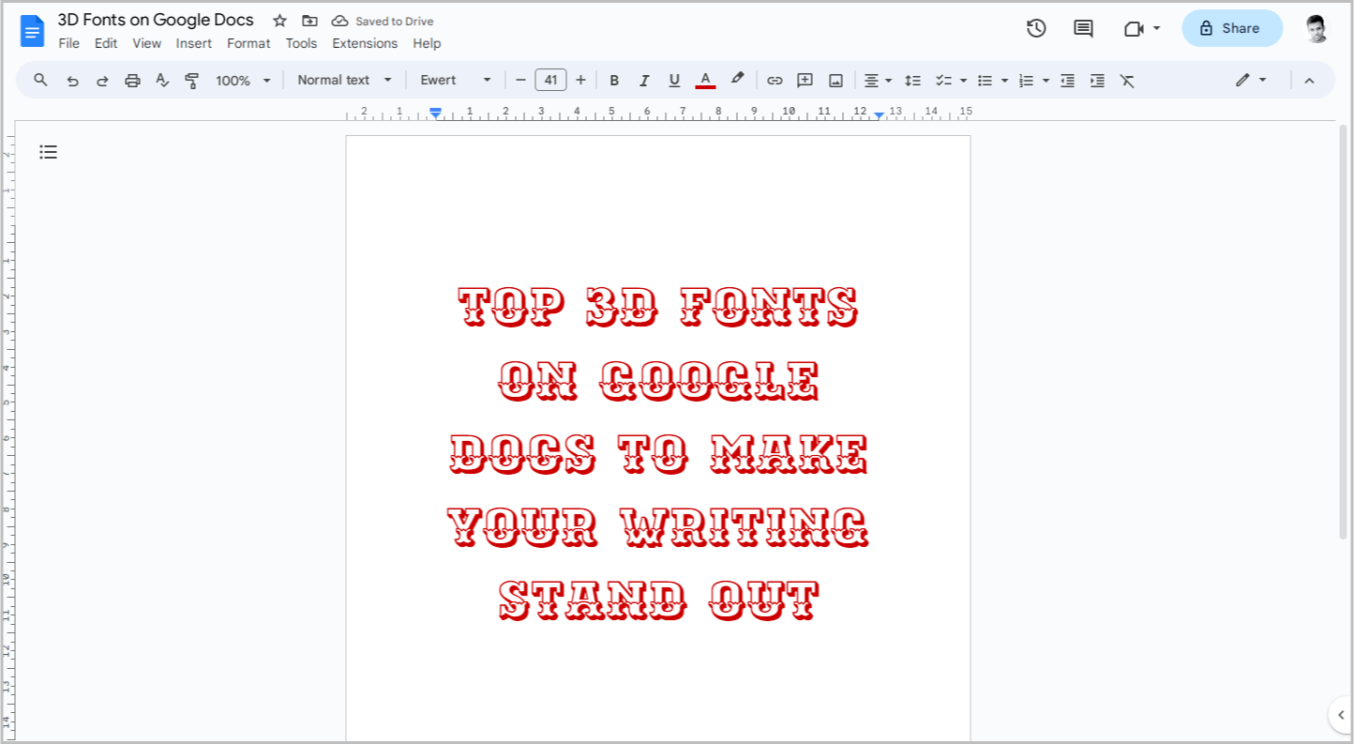The image size is (1354, 744).
Task: Click the Share button
Action: (1232, 28)
